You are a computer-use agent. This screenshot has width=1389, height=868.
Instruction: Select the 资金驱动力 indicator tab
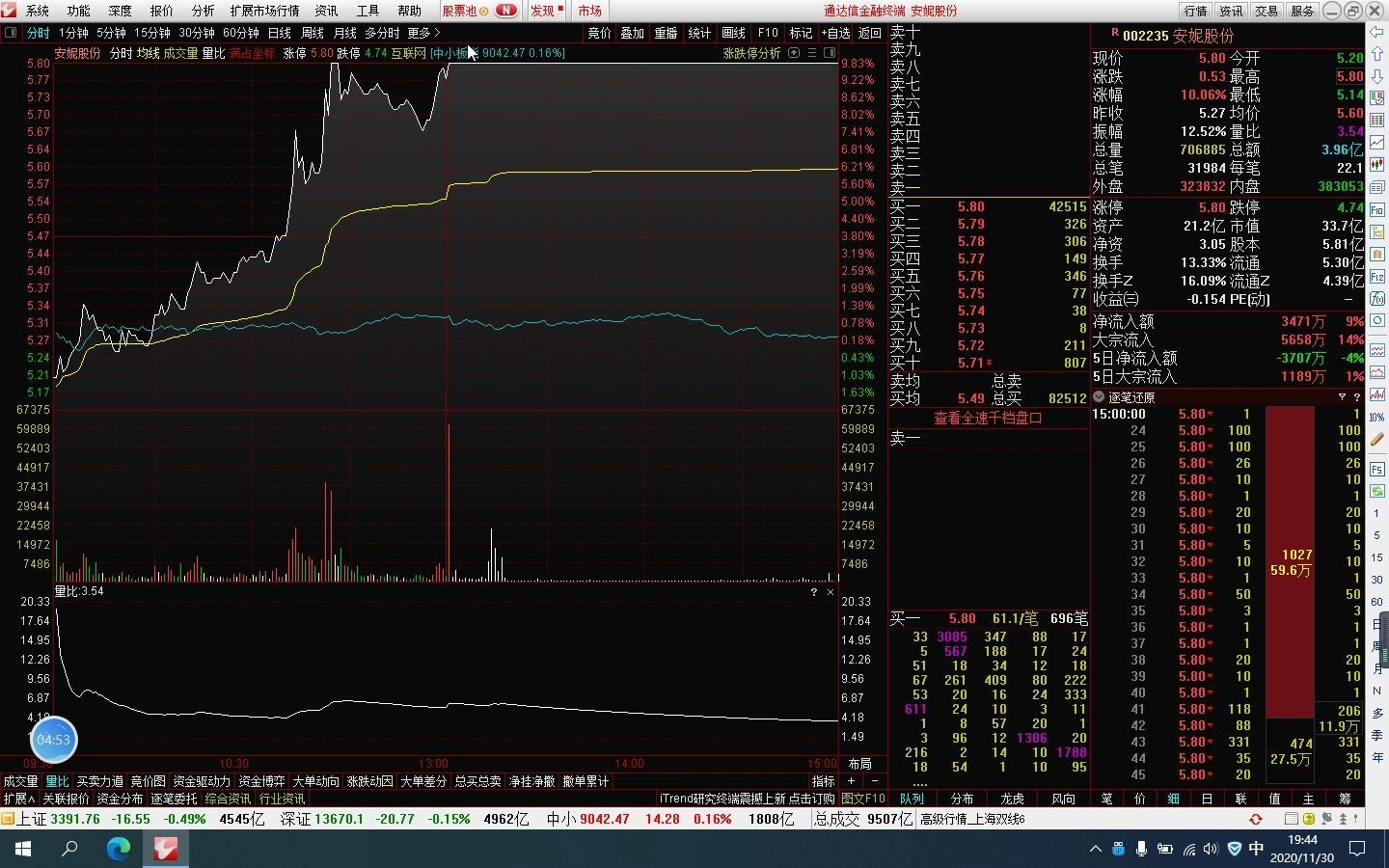coord(202,781)
